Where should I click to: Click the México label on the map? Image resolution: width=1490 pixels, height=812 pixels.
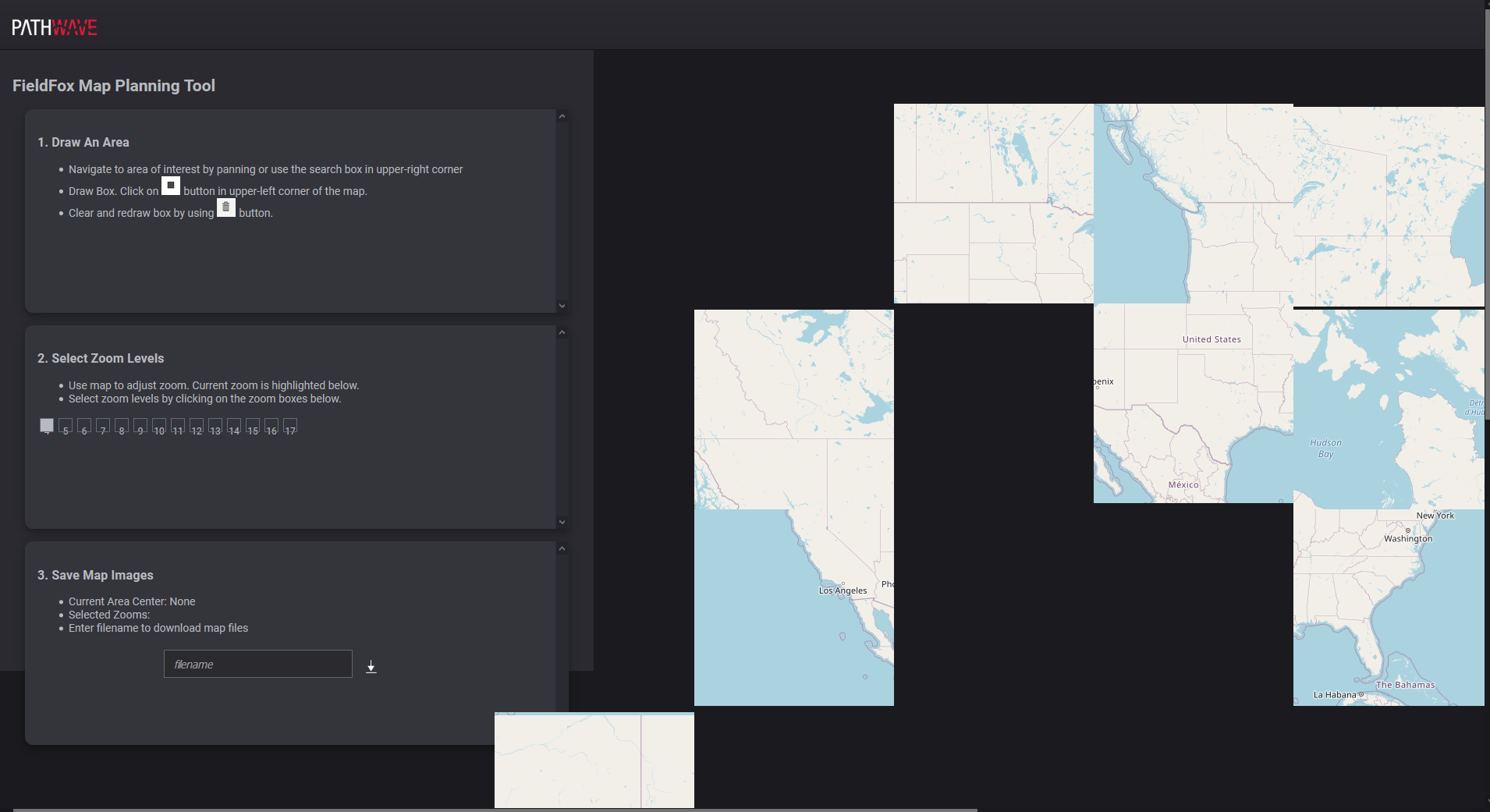point(1183,484)
